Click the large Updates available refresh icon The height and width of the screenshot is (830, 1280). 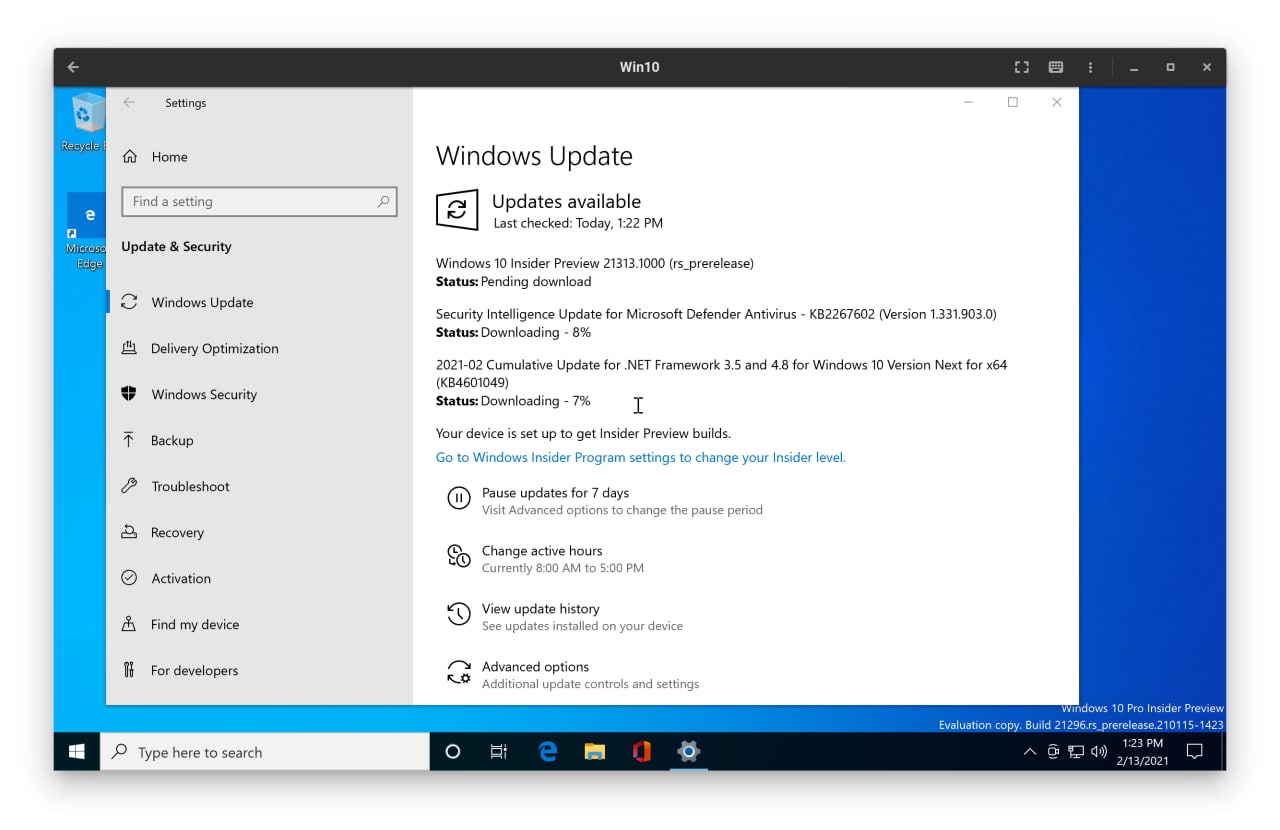(x=457, y=210)
